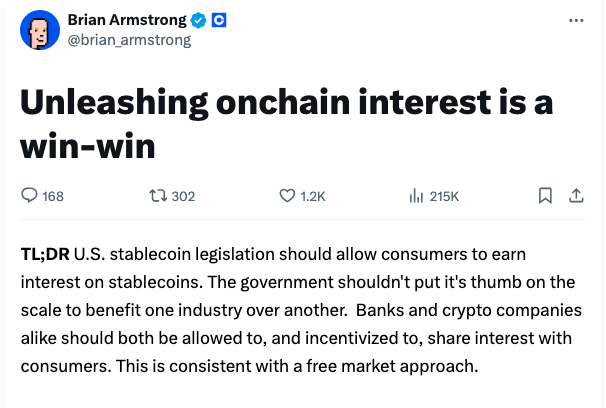The width and height of the screenshot is (606, 408).
Task: Click the share upload arrow icon
Action: click(575, 196)
